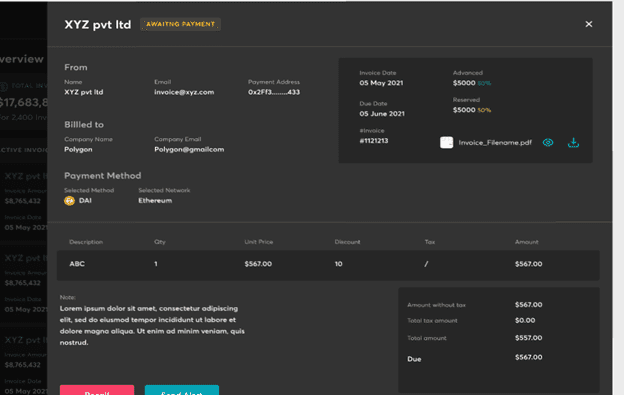
Task: Close the XYZ pvt ltd invoice dialog
Action: (x=589, y=24)
